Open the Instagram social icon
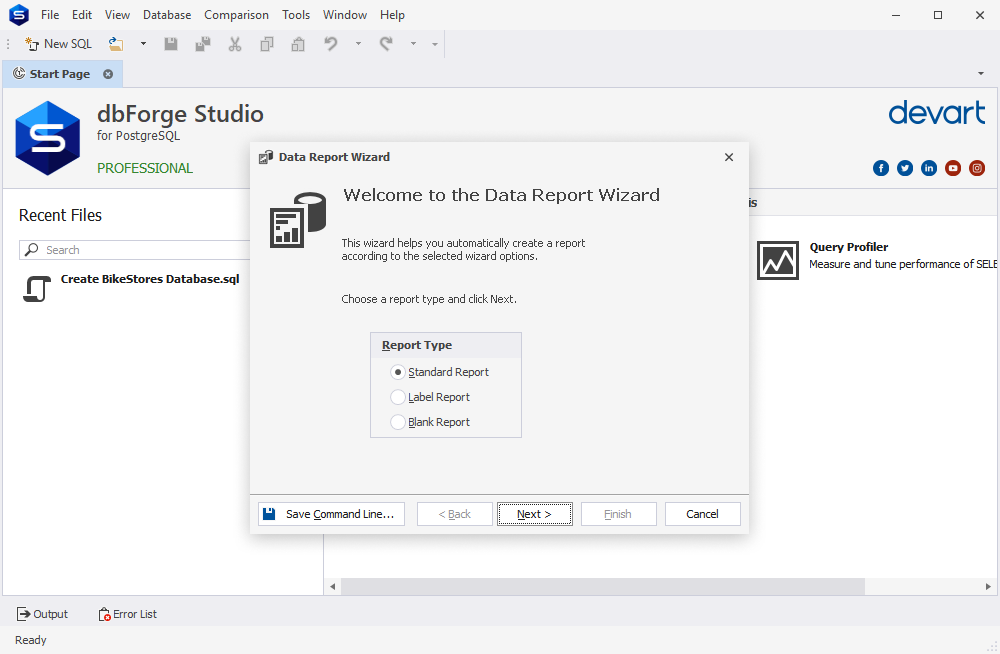1000x654 pixels. click(x=977, y=168)
